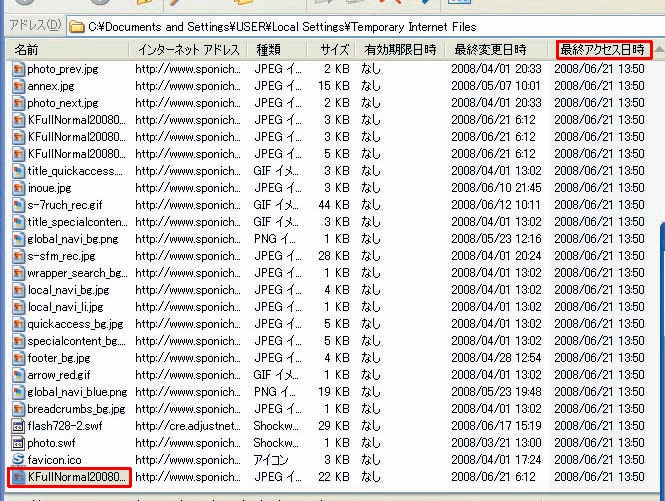Click the アイコン type cell
The width and height of the screenshot is (665, 501).
coord(271,459)
